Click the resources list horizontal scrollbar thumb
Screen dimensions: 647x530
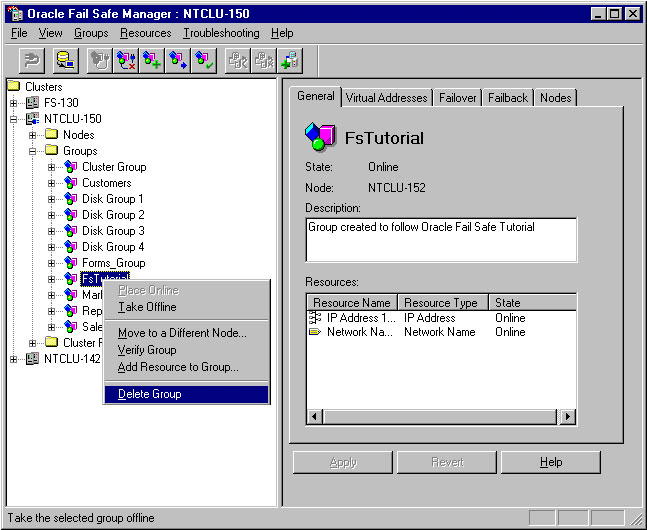coord(440,416)
